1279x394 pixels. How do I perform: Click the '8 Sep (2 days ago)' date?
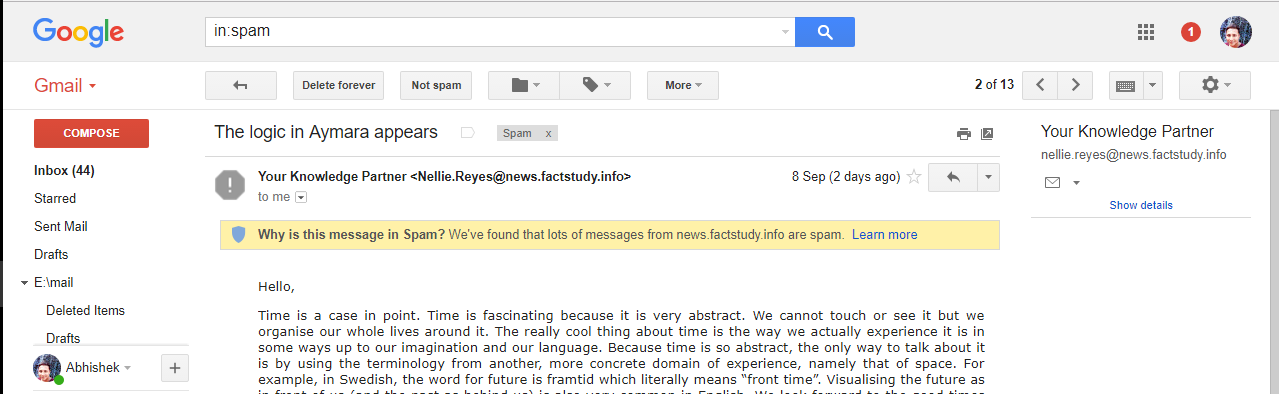click(846, 177)
